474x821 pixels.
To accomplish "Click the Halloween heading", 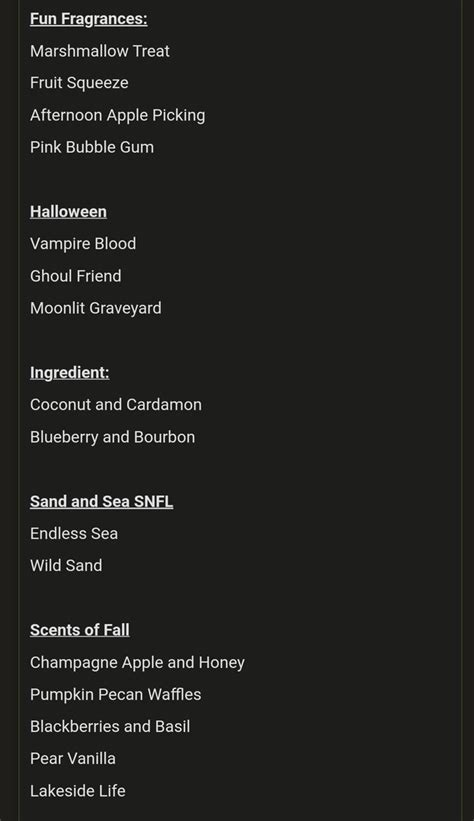I will click(x=68, y=212).
